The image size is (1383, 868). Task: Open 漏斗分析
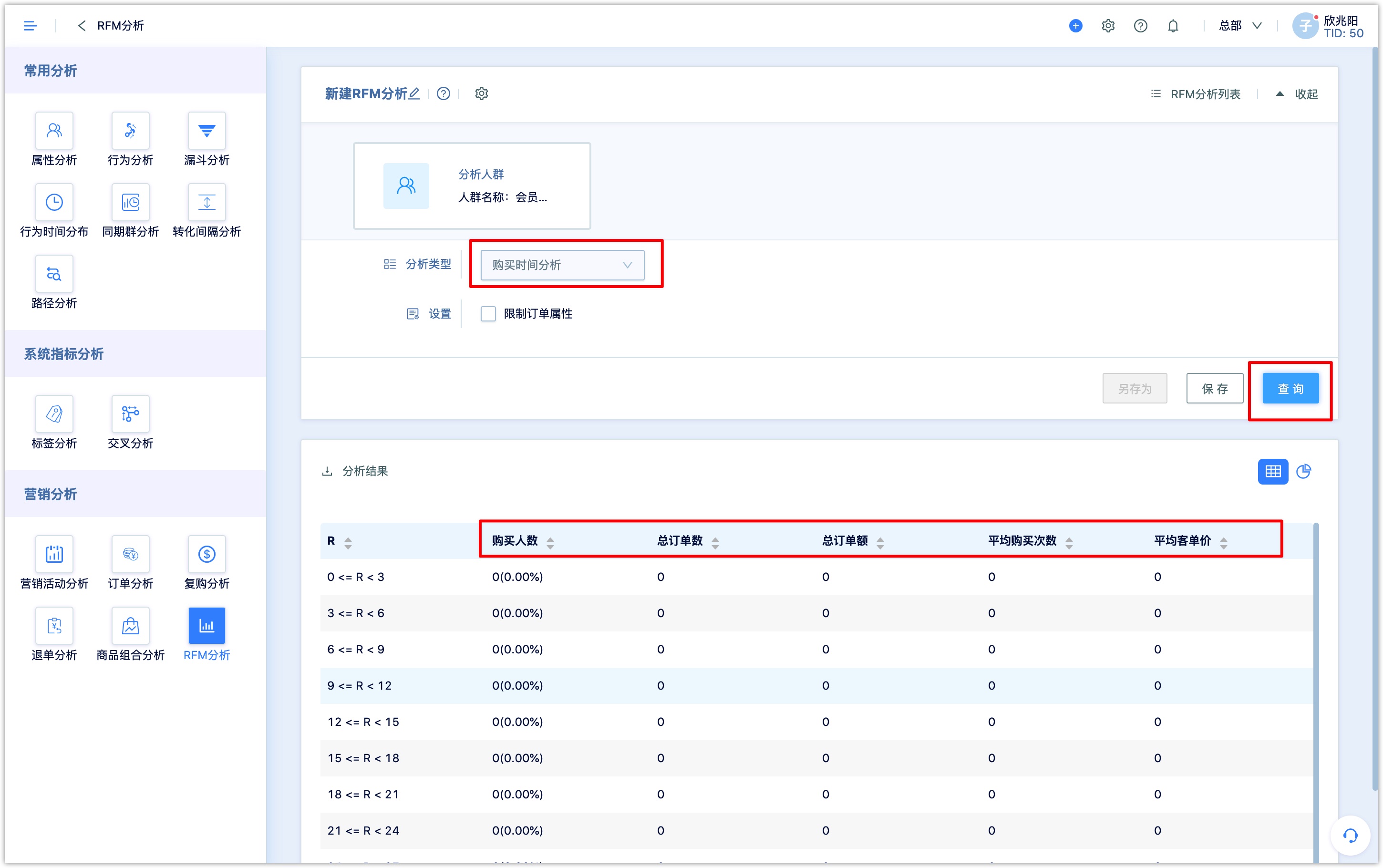pyautogui.click(x=206, y=139)
